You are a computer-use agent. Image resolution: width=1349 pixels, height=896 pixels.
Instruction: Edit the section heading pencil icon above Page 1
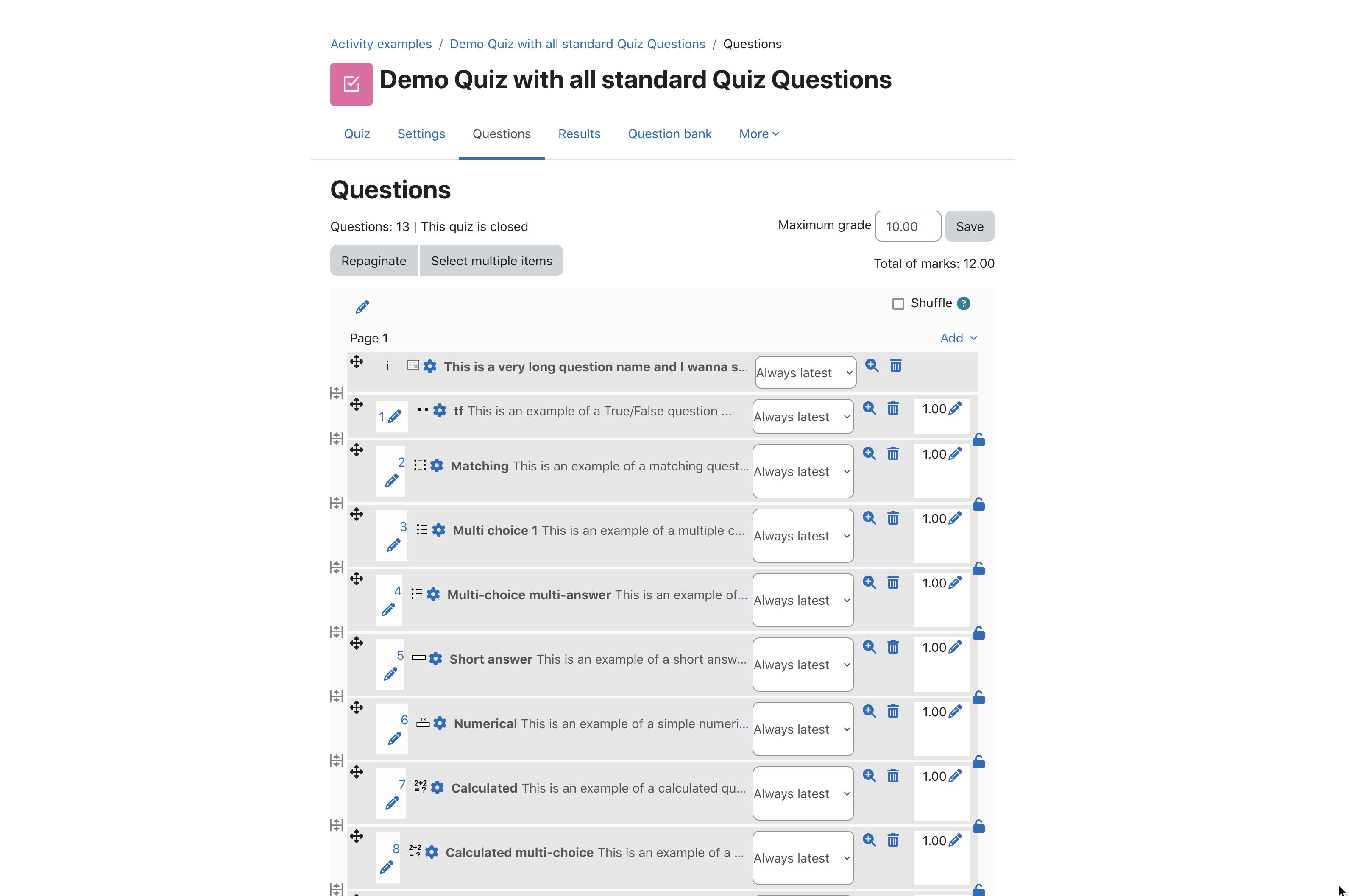tap(362, 307)
